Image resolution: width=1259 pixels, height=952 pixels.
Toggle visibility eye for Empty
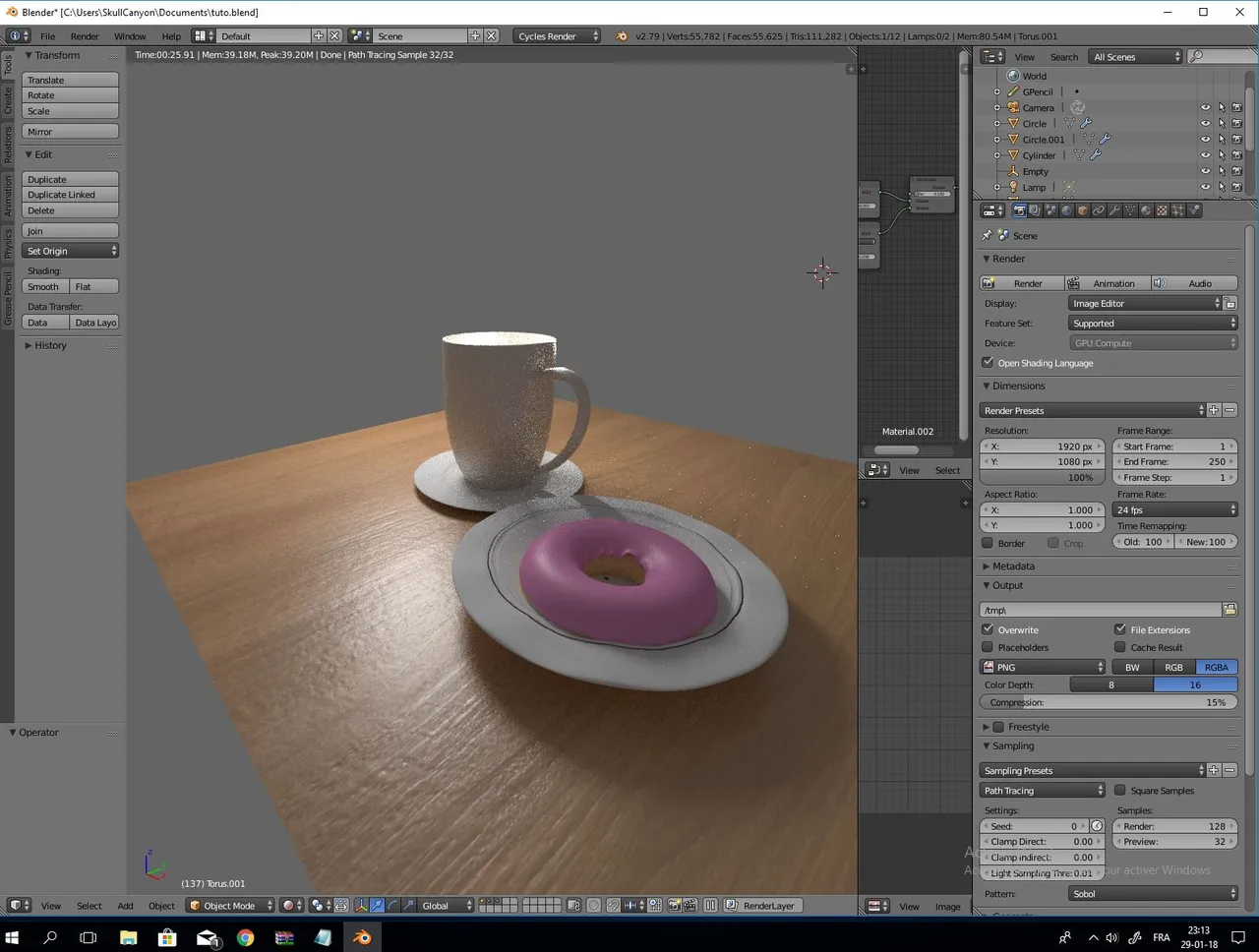click(x=1205, y=171)
